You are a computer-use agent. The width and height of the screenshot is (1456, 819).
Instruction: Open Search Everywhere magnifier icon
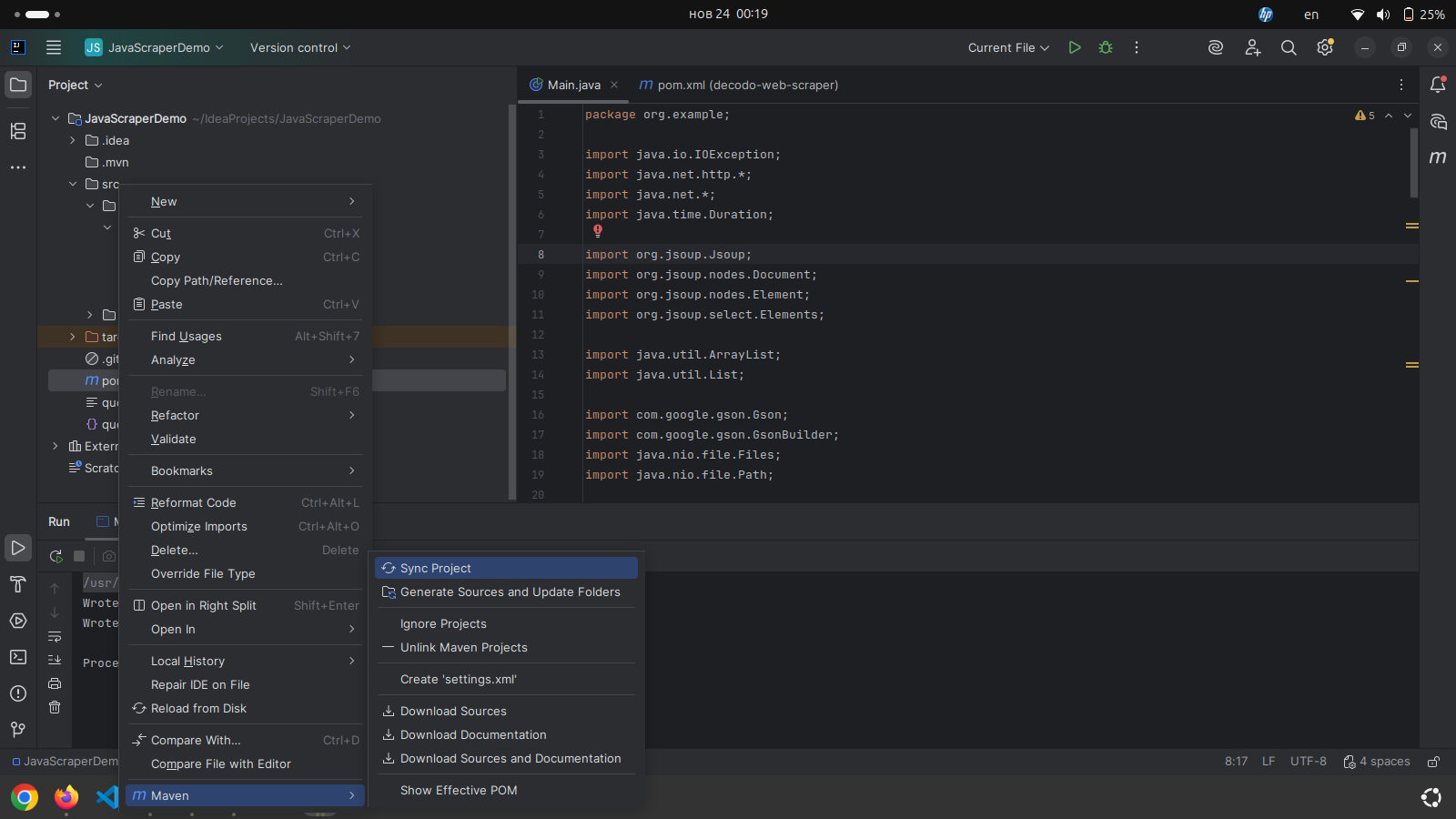click(x=1289, y=47)
